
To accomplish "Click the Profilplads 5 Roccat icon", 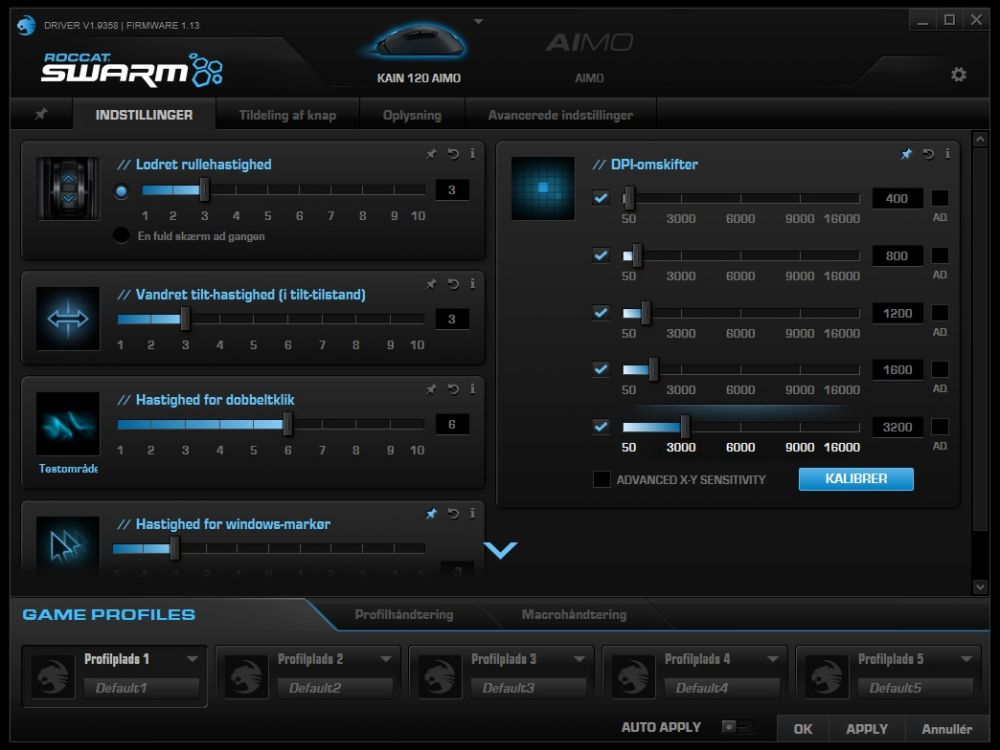I will [x=827, y=677].
